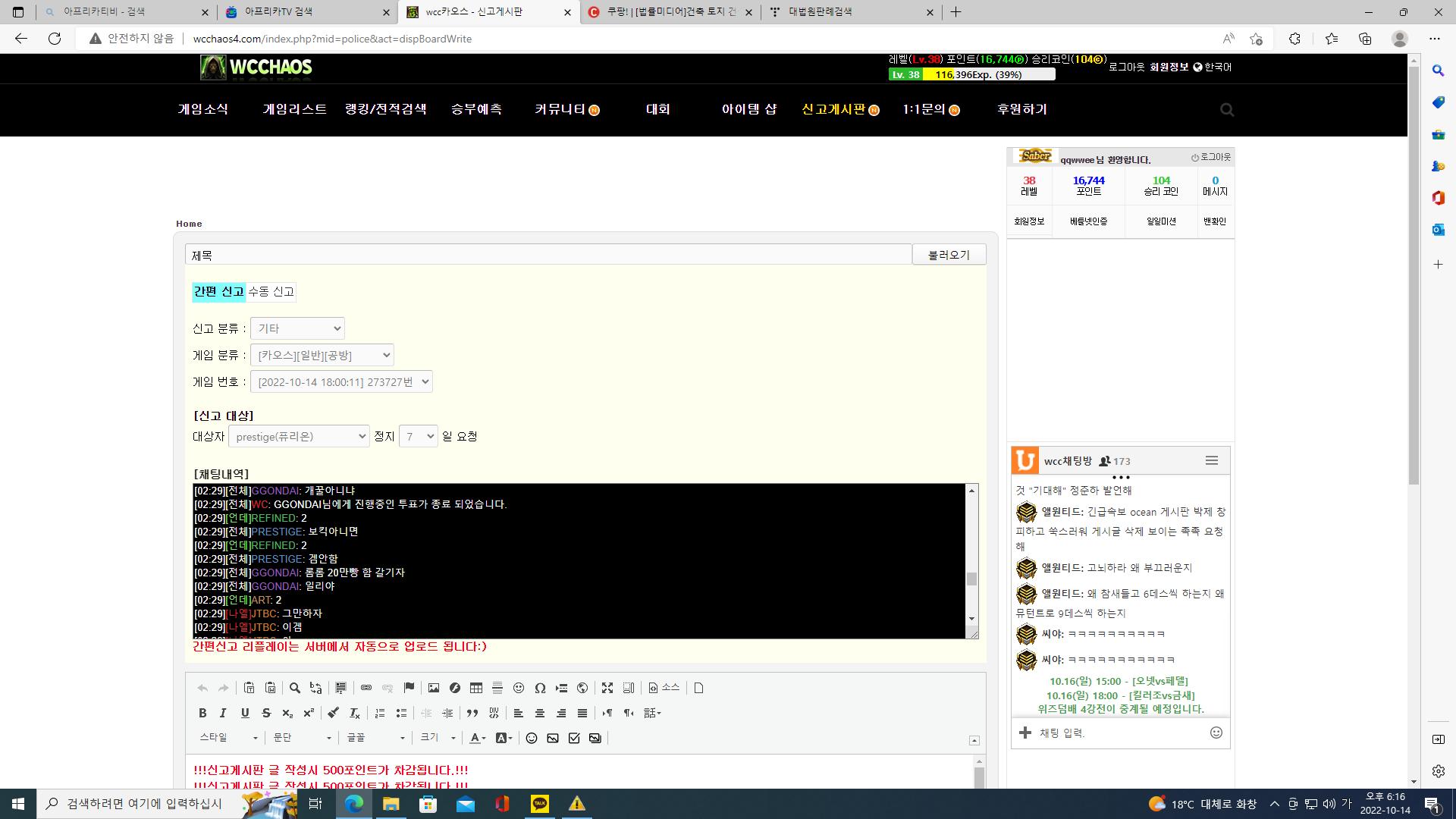
Task: Open the 게임 번호 dropdown
Action: pos(341,381)
